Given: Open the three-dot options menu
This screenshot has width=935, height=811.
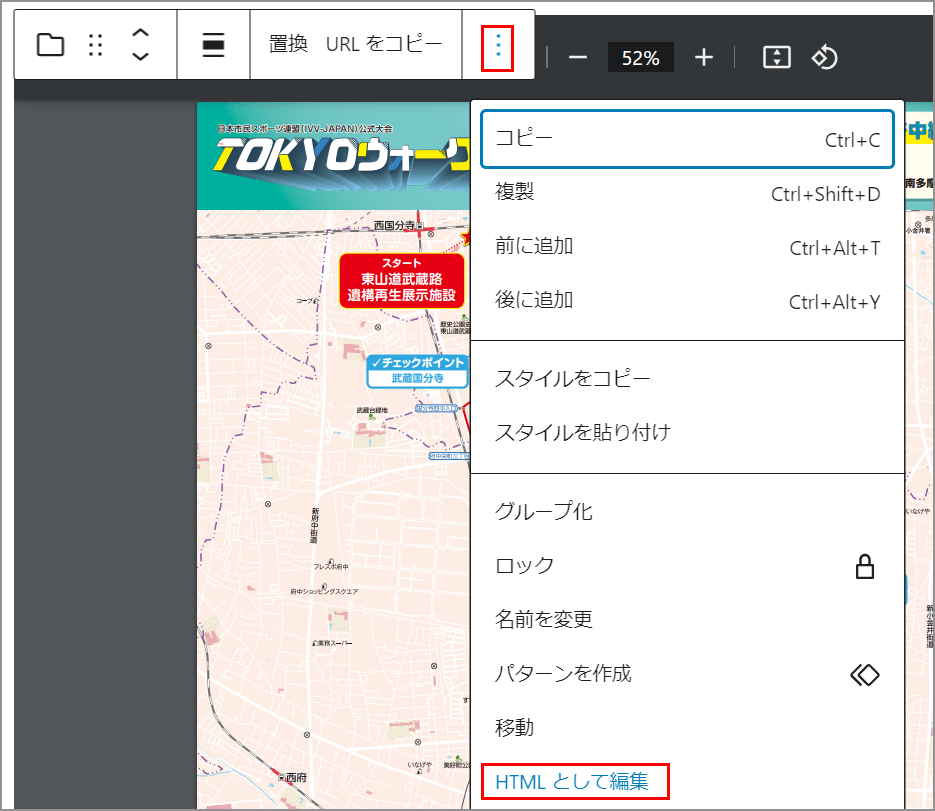Looking at the screenshot, I should [497, 45].
